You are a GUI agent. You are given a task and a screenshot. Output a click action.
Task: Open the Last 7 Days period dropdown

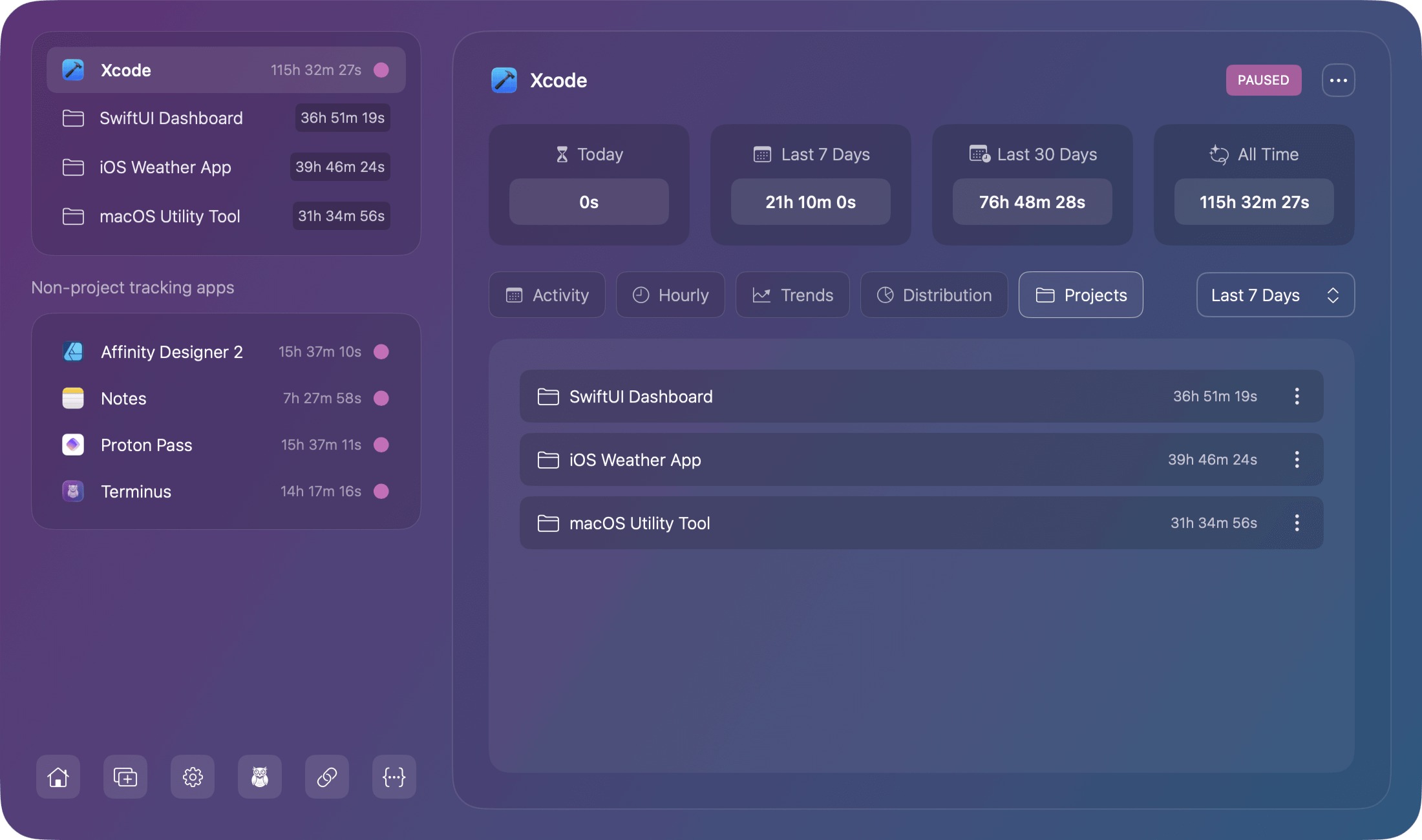(1275, 295)
